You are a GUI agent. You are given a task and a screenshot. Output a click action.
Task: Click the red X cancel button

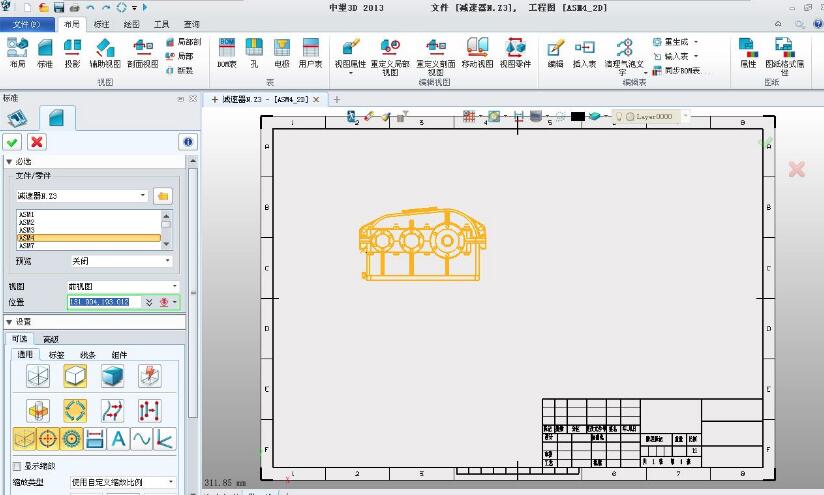(37, 142)
